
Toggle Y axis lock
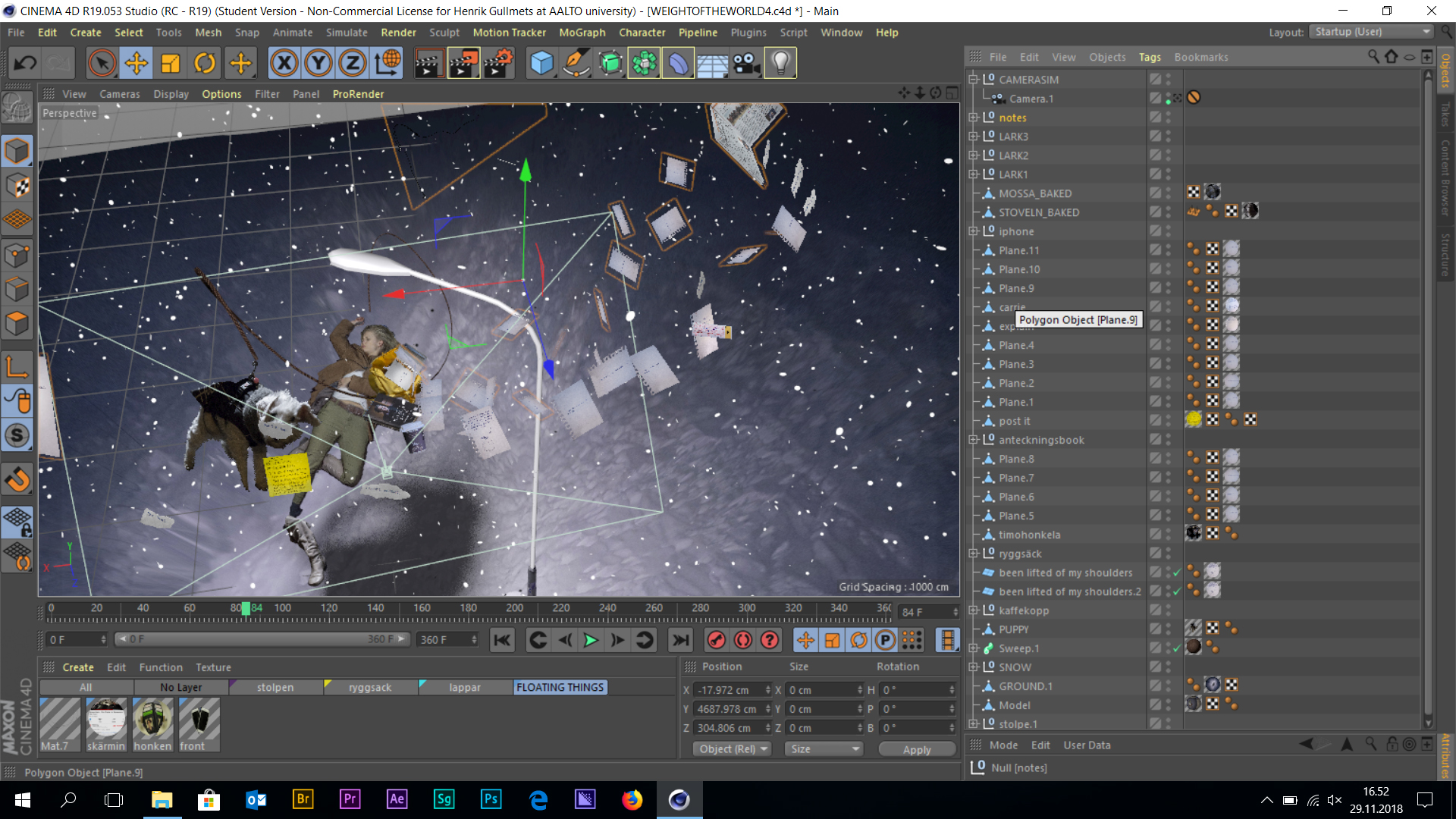point(318,63)
